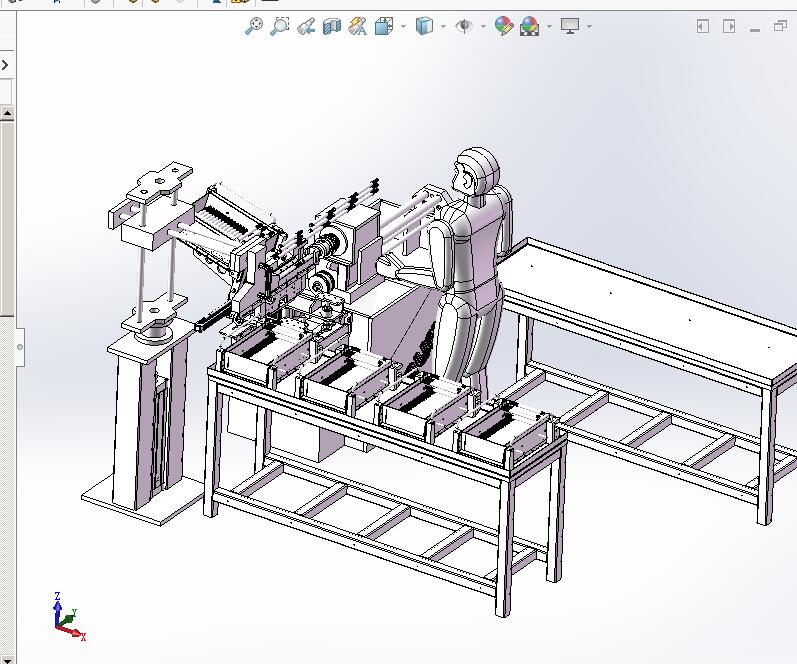Viewport: 797px width, 664px height.
Task: Click the Display Style cube icon
Action: coord(424,26)
